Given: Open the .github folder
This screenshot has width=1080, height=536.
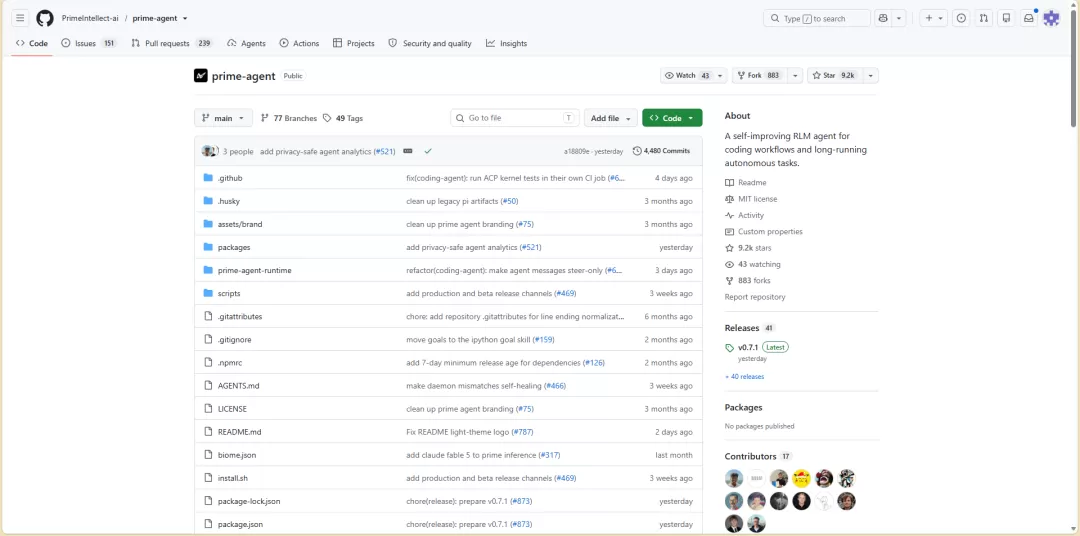Looking at the screenshot, I should pos(230,178).
